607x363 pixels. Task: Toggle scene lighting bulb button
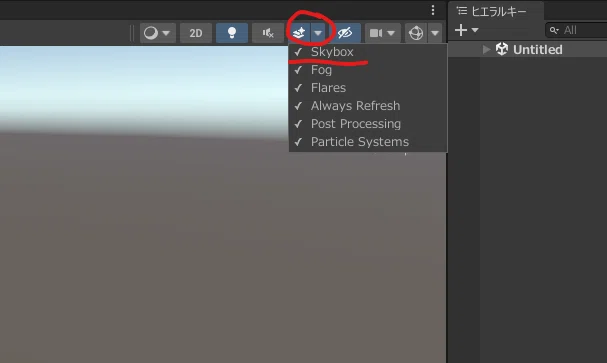pos(232,33)
